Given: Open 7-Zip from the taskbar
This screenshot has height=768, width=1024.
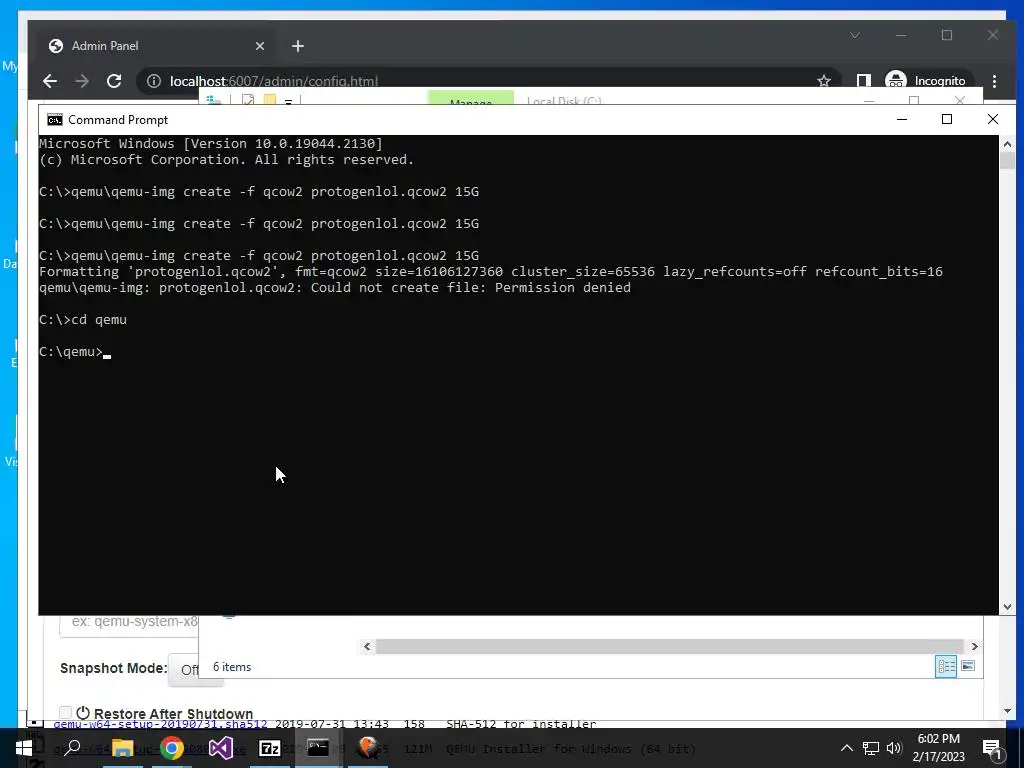Looking at the screenshot, I should (270, 748).
